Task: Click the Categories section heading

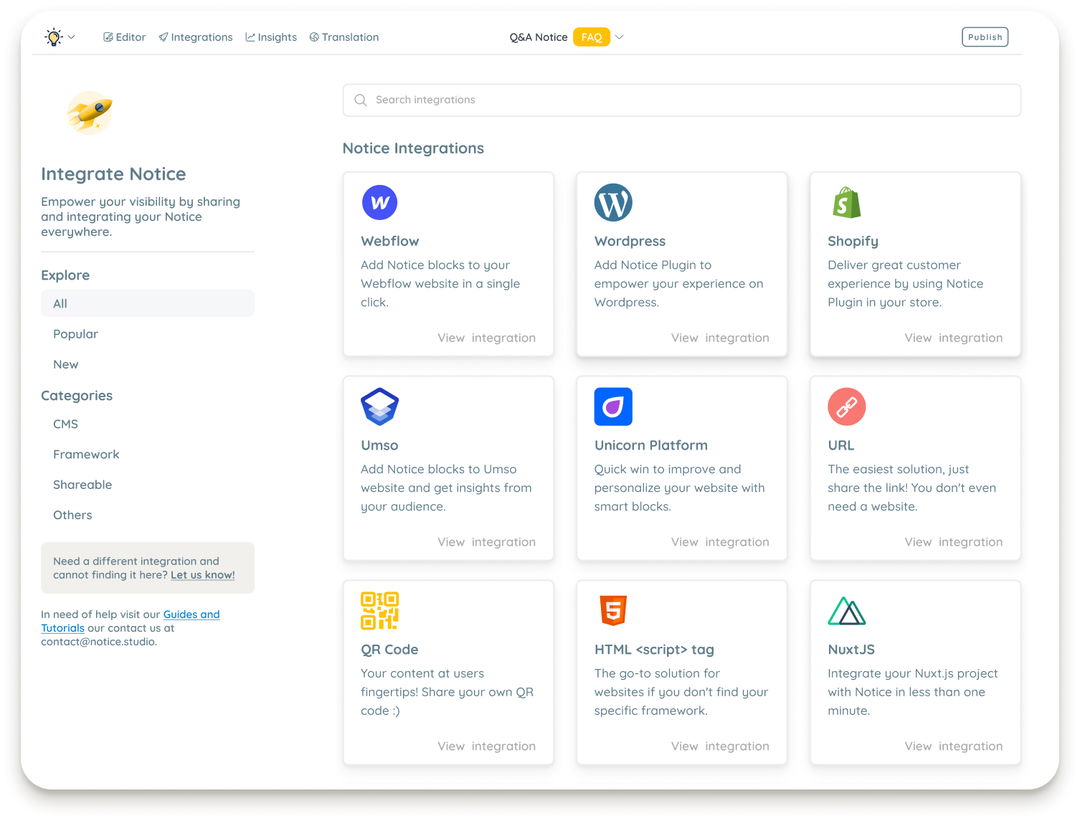Action: point(76,395)
